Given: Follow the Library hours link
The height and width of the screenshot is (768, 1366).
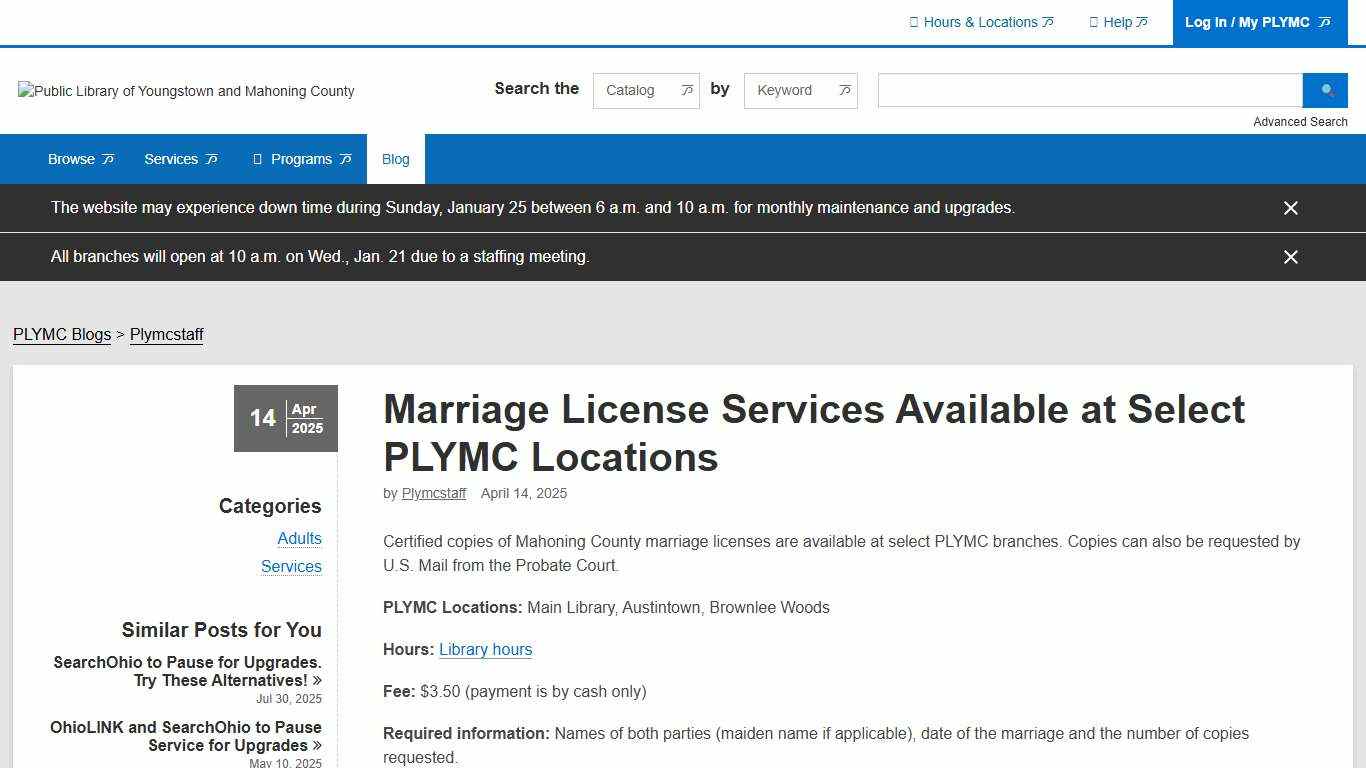Looking at the screenshot, I should coord(485,649).
